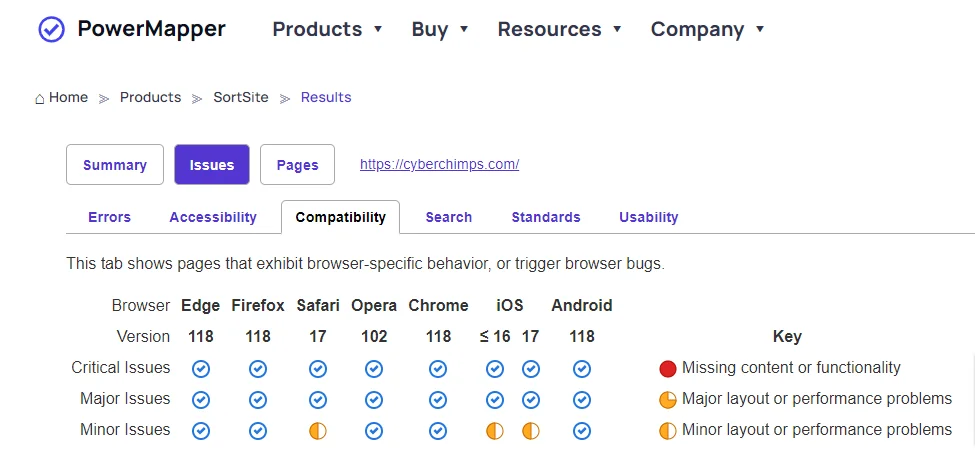Click Android Minor Issues check icon
Viewport: 975px width, 470px height.
(582, 431)
